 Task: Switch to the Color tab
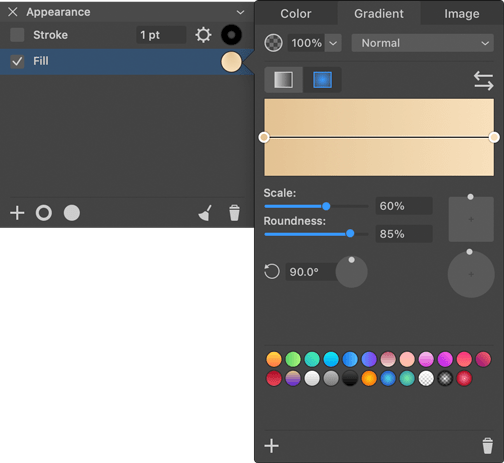(296, 14)
